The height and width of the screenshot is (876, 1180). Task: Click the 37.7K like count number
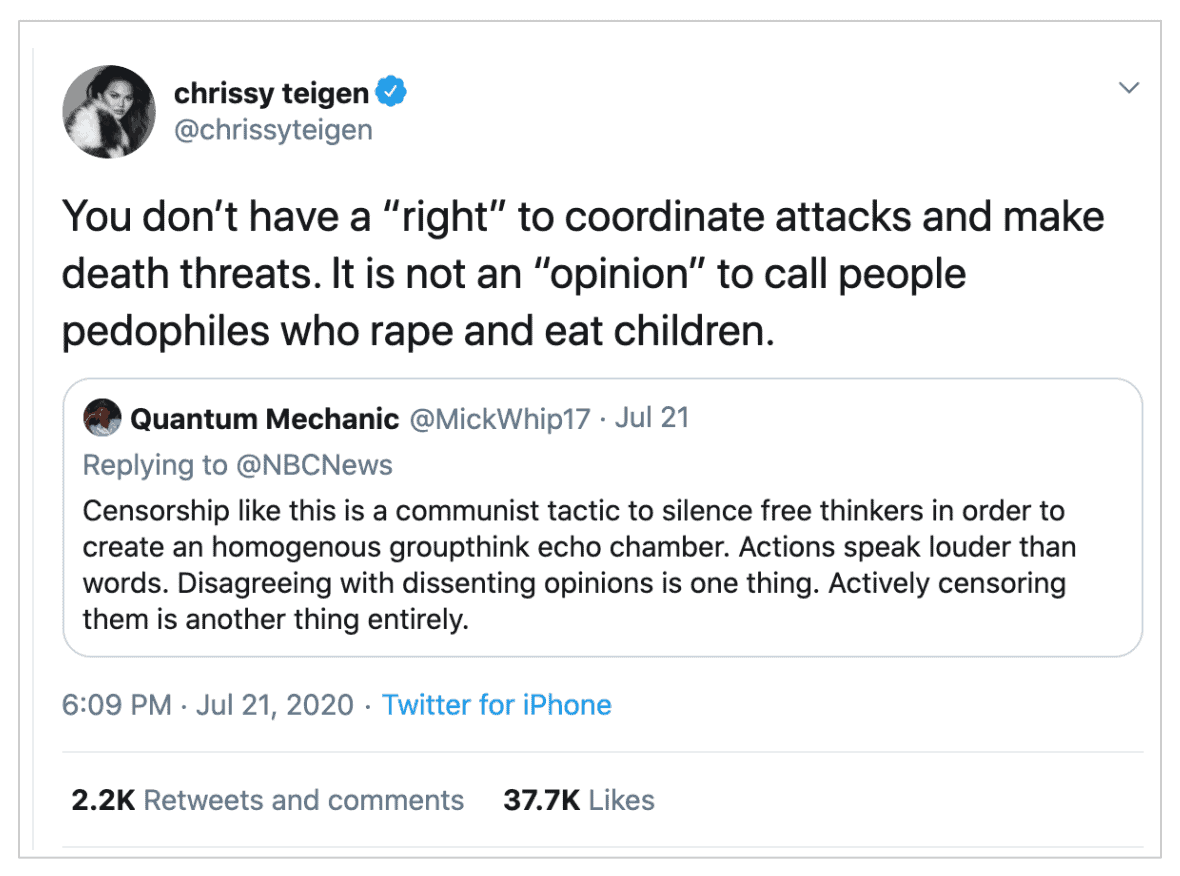(542, 800)
